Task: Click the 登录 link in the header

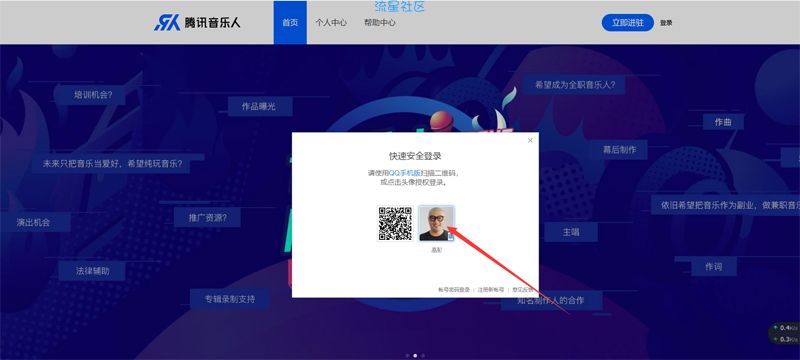Action: point(666,23)
